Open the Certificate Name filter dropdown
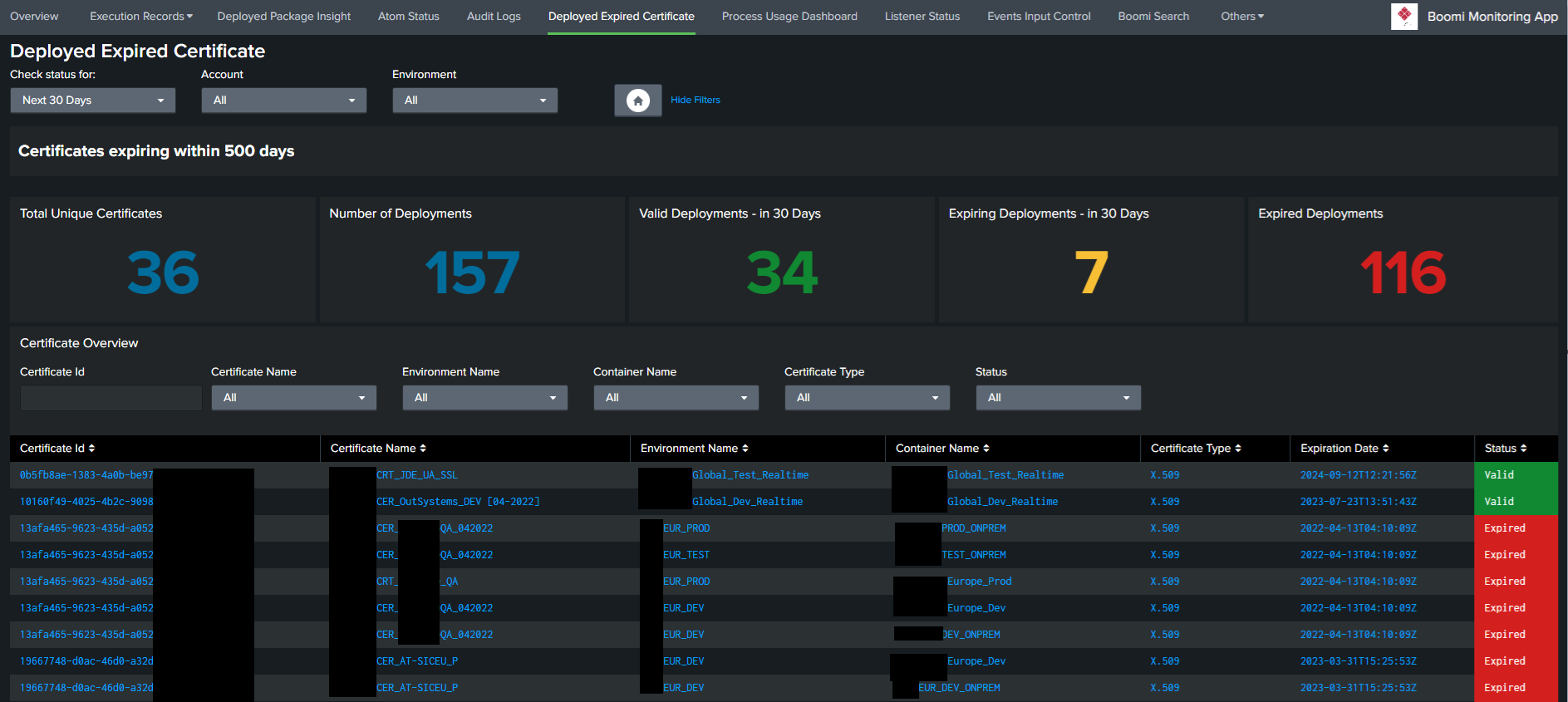 point(294,398)
